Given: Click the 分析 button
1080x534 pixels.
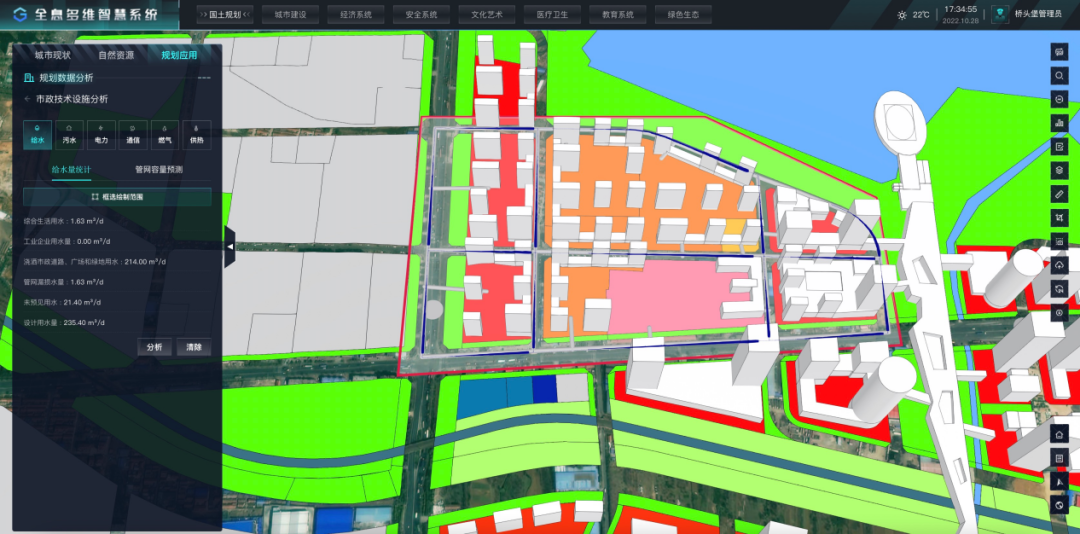Looking at the screenshot, I should pos(154,347).
